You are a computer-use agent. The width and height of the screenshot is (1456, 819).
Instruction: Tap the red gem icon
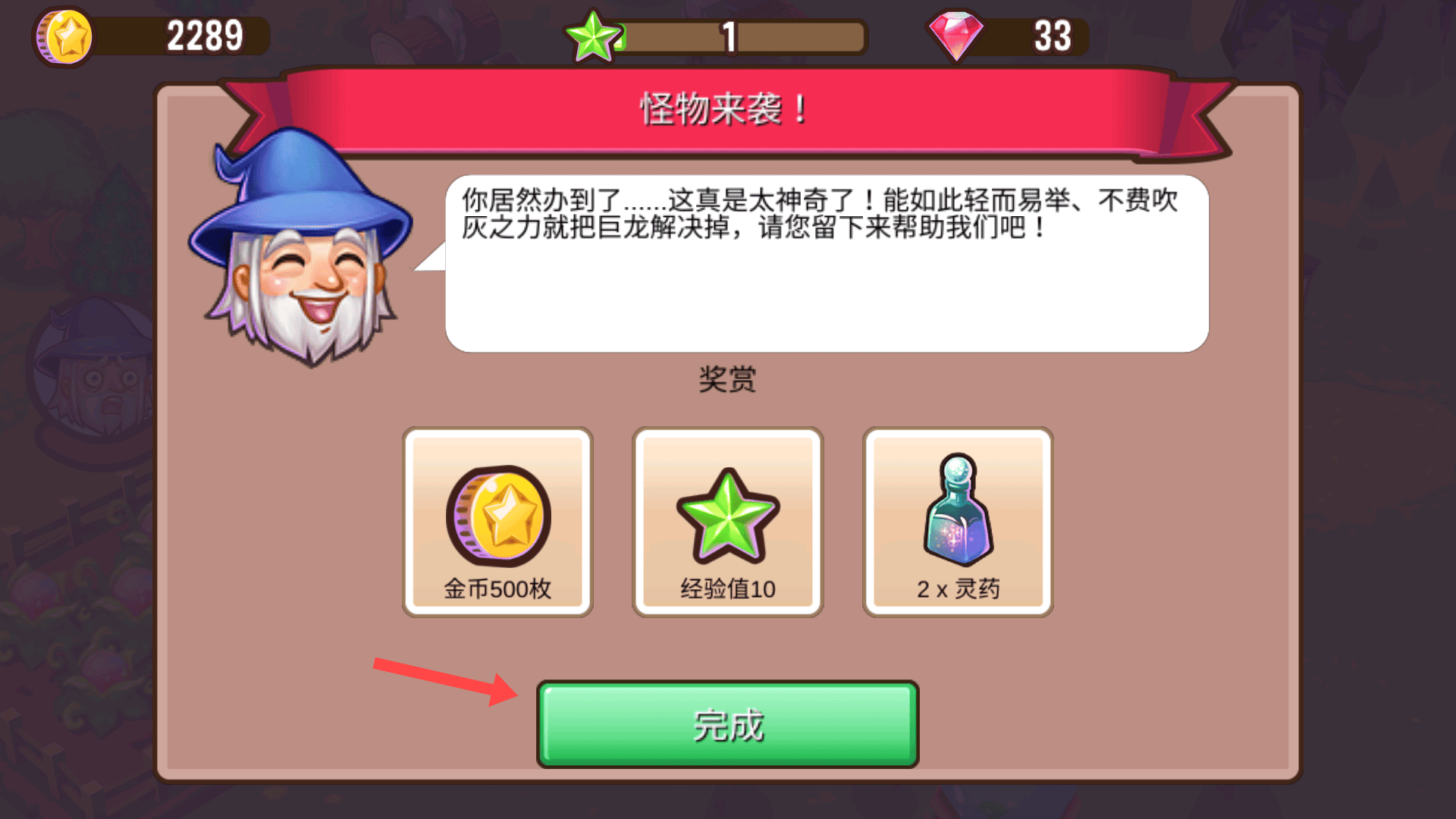955,35
